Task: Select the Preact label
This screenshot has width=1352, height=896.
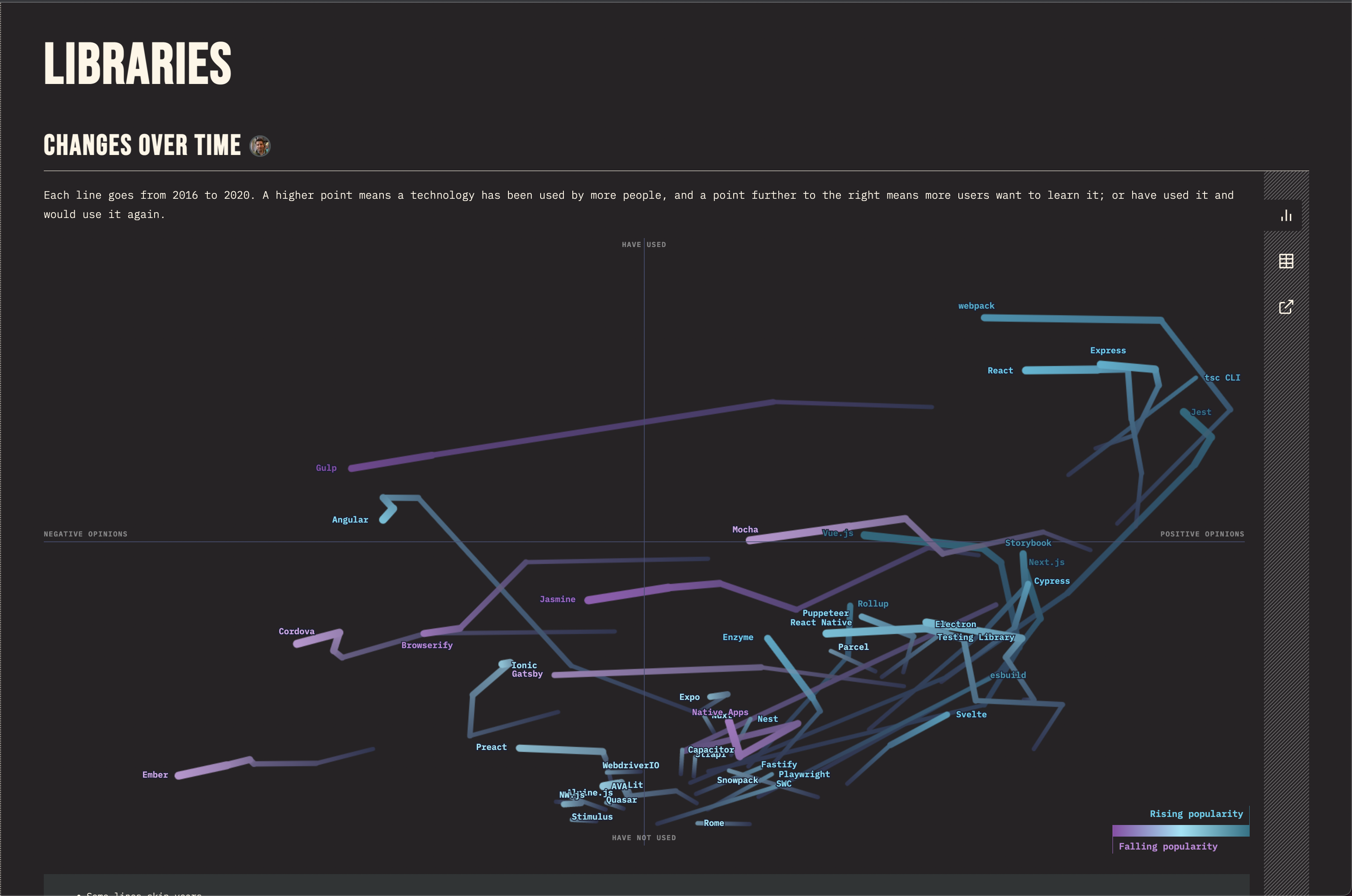Action: click(x=491, y=747)
